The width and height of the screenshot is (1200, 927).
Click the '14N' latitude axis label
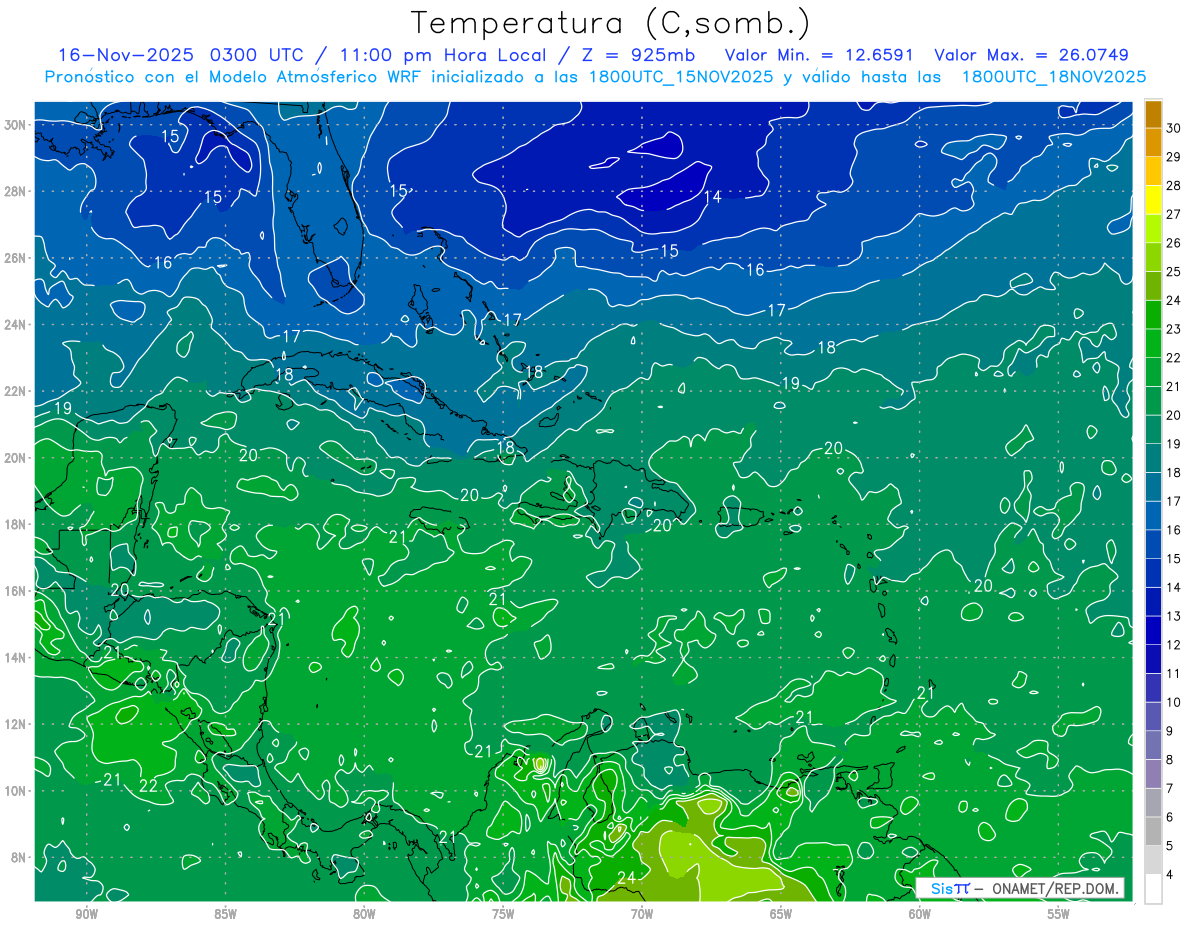click(17, 658)
